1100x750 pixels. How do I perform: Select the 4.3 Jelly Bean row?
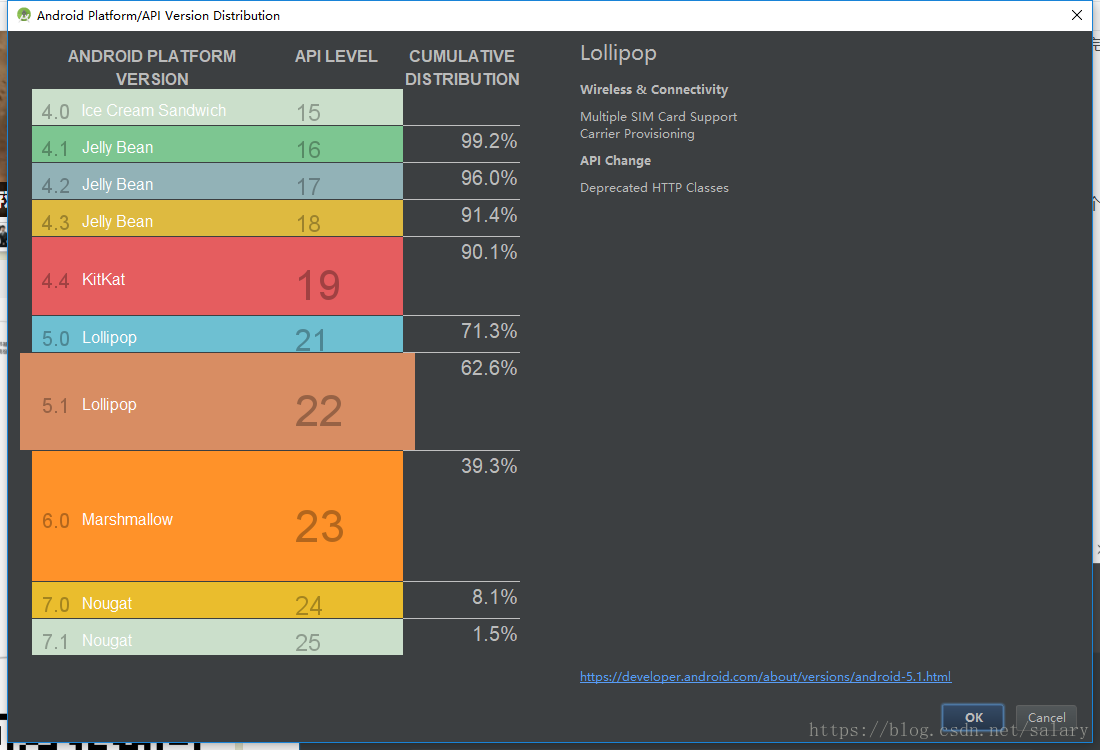coord(217,218)
